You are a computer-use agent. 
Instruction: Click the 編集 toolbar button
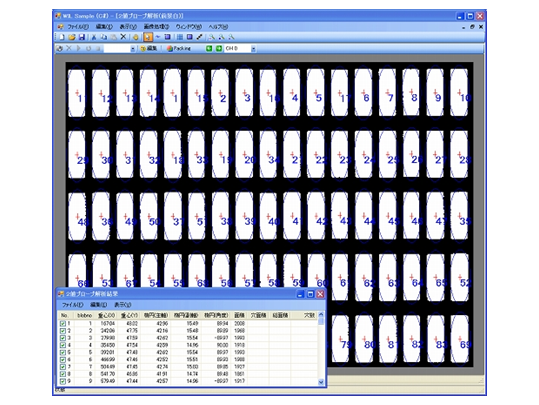pyautogui.click(x=149, y=48)
